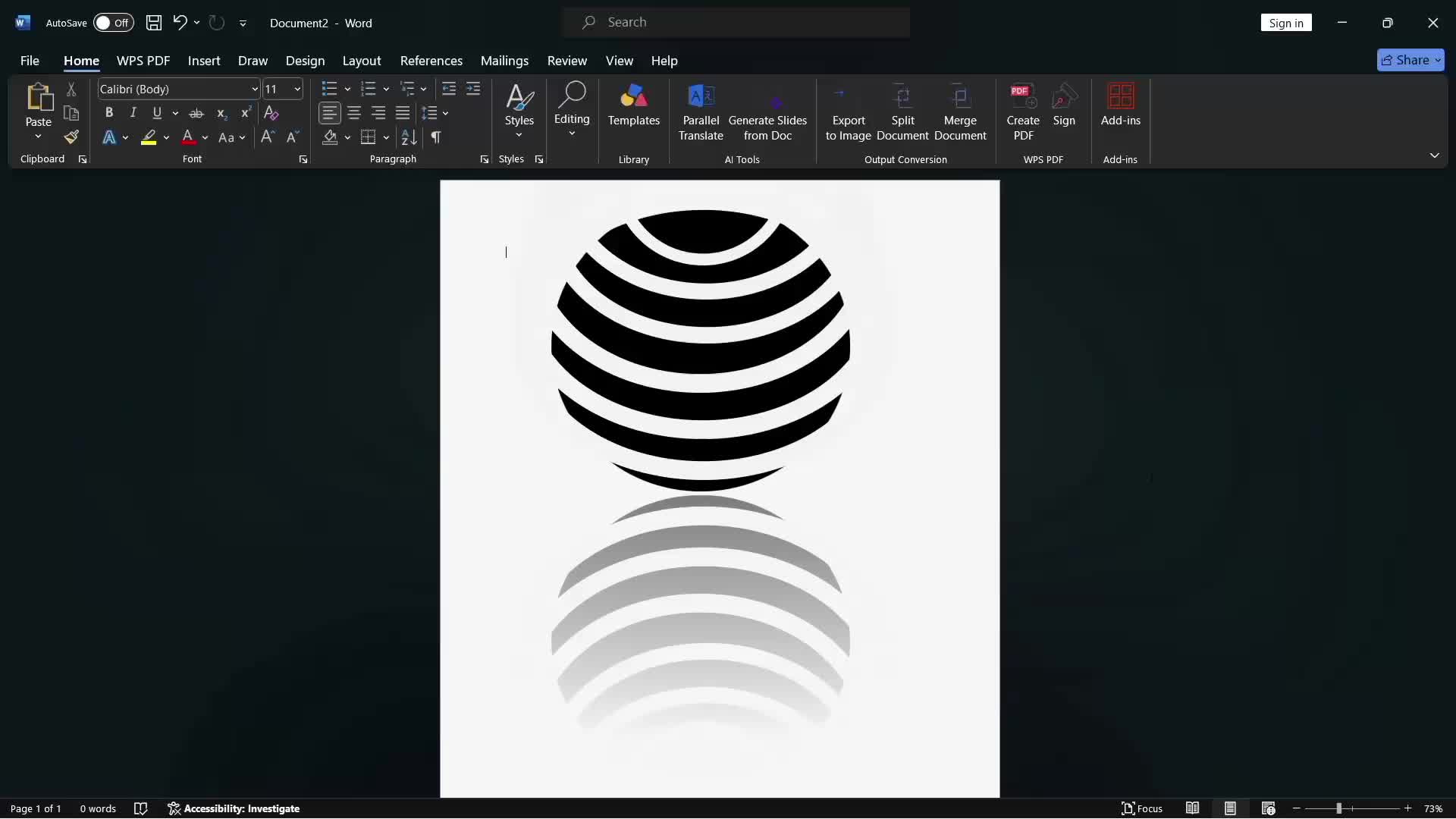Viewport: 1456px width, 819px height.
Task: Toggle Show/Hide paragraph marks
Action: [x=436, y=137]
